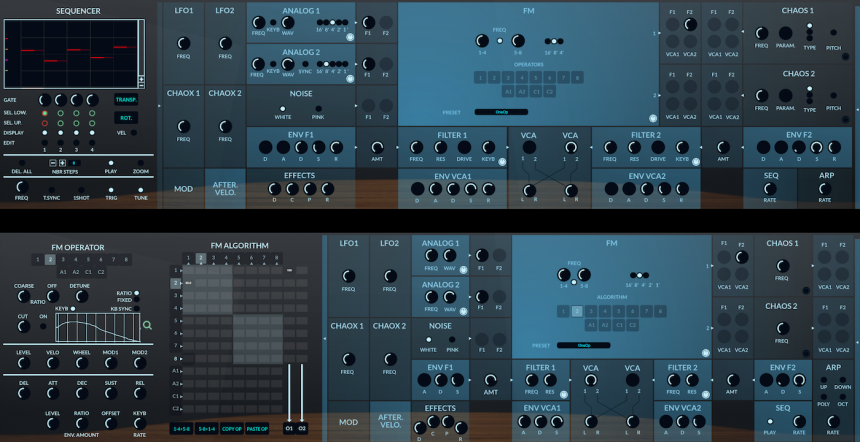Select the RATIO mode radio in FM Operator
The height and width of the screenshot is (442, 860).
[137, 293]
